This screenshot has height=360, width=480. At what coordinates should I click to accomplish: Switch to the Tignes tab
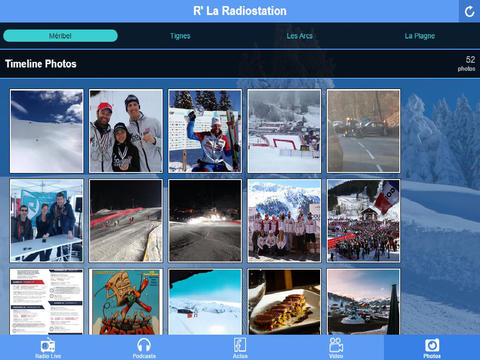click(x=180, y=36)
